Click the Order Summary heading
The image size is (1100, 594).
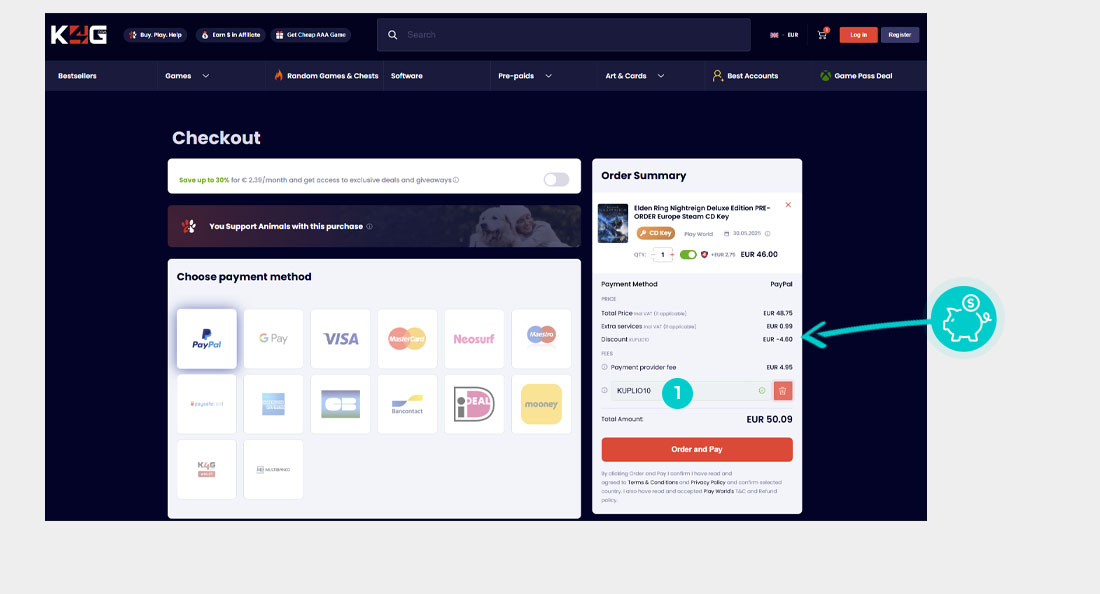click(x=643, y=175)
